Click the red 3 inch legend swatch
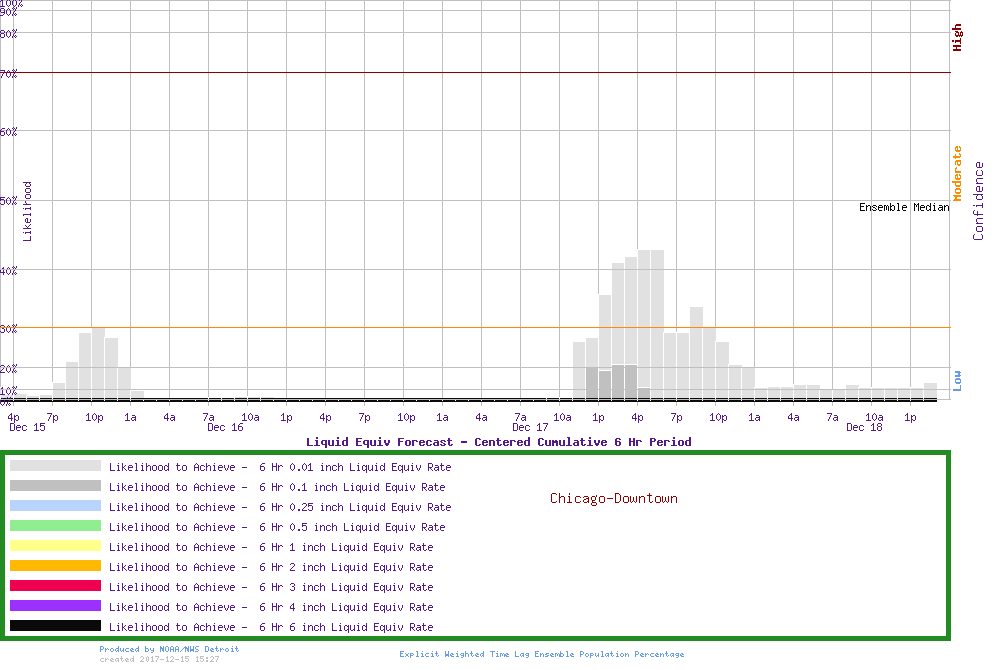Screen dimensions: 1000x670 (55, 586)
